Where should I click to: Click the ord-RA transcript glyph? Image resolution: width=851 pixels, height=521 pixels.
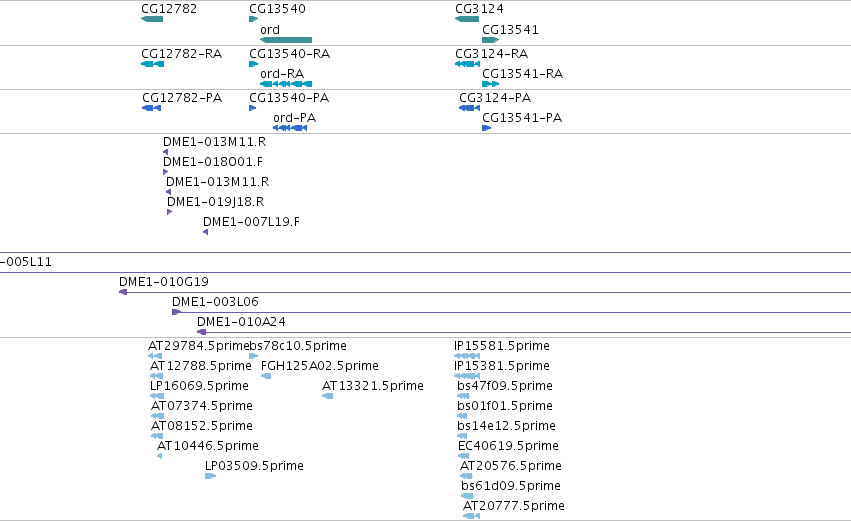coord(286,84)
